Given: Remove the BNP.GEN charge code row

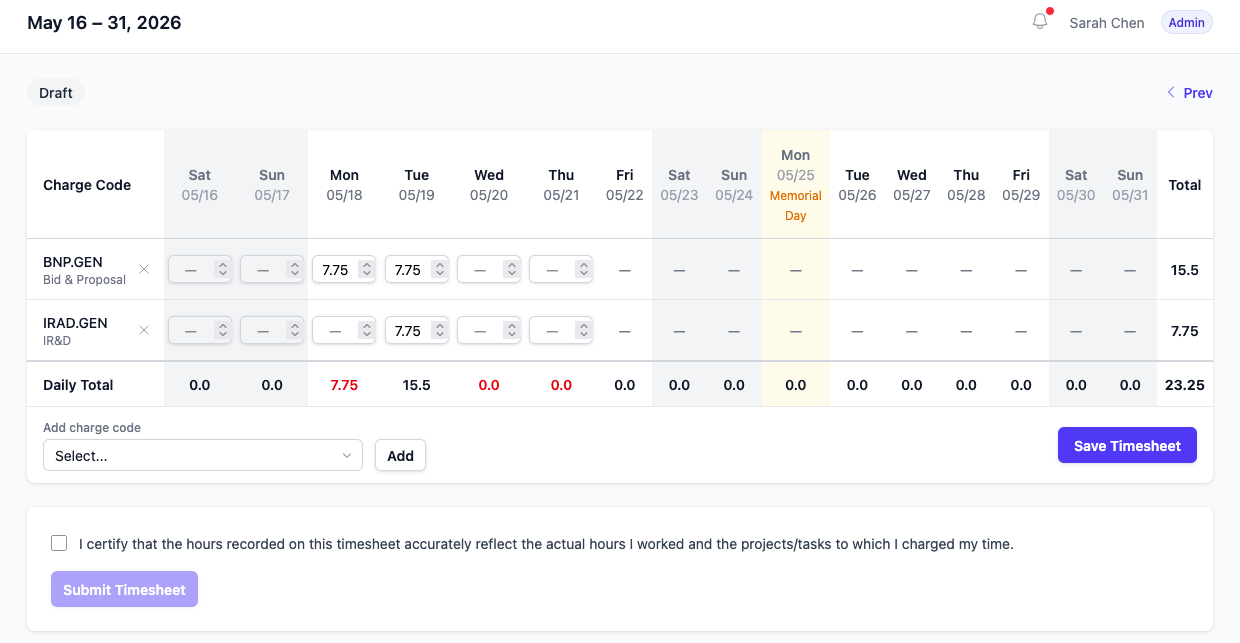Looking at the screenshot, I should click(144, 269).
